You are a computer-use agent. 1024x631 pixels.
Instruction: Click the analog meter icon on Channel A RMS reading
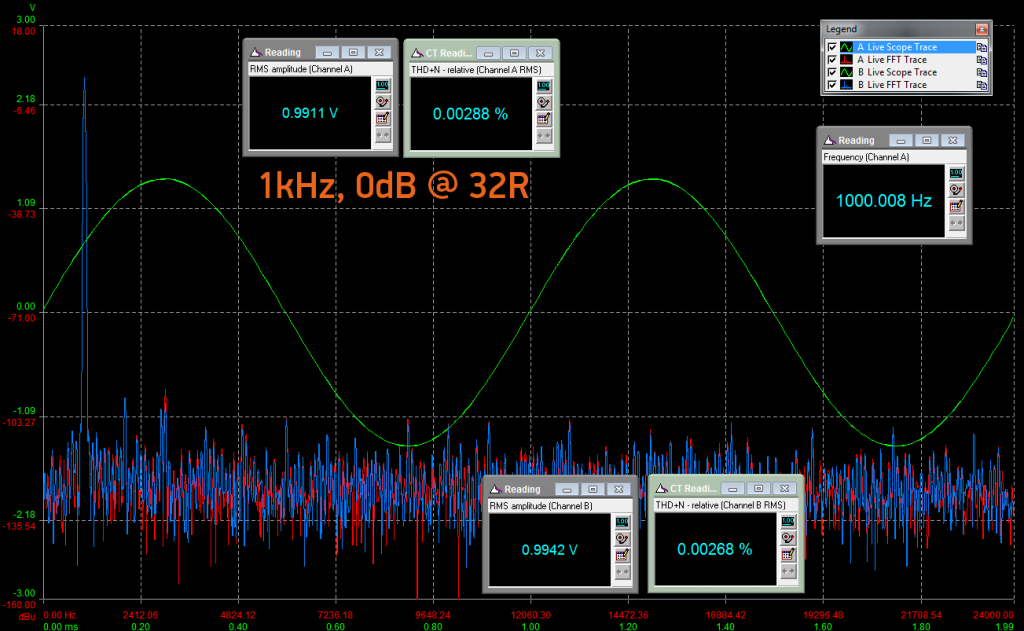pyautogui.click(x=383, y=100)
